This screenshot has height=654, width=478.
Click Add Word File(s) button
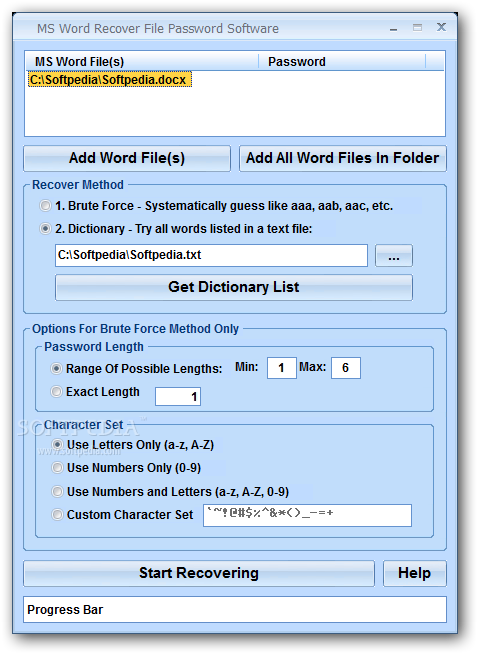(127, 158)
